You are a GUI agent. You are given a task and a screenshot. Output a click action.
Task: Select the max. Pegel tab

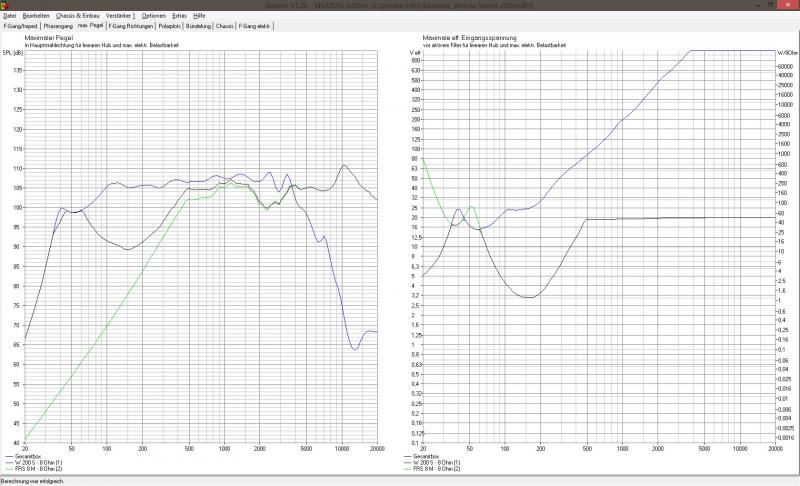pyautogui.click(x=91, y=25)
